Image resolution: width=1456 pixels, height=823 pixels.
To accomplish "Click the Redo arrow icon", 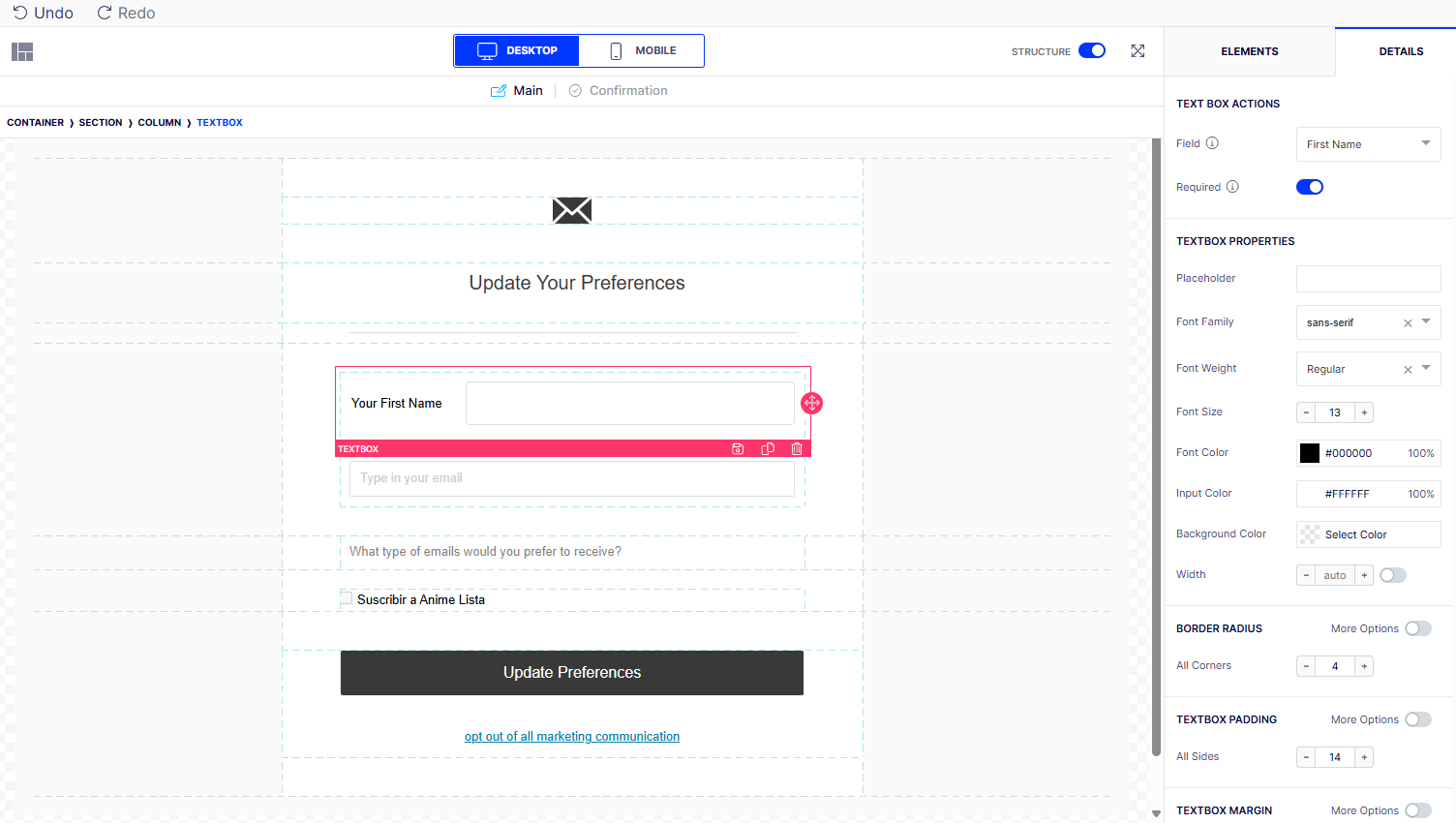I will tap(104, 13).
